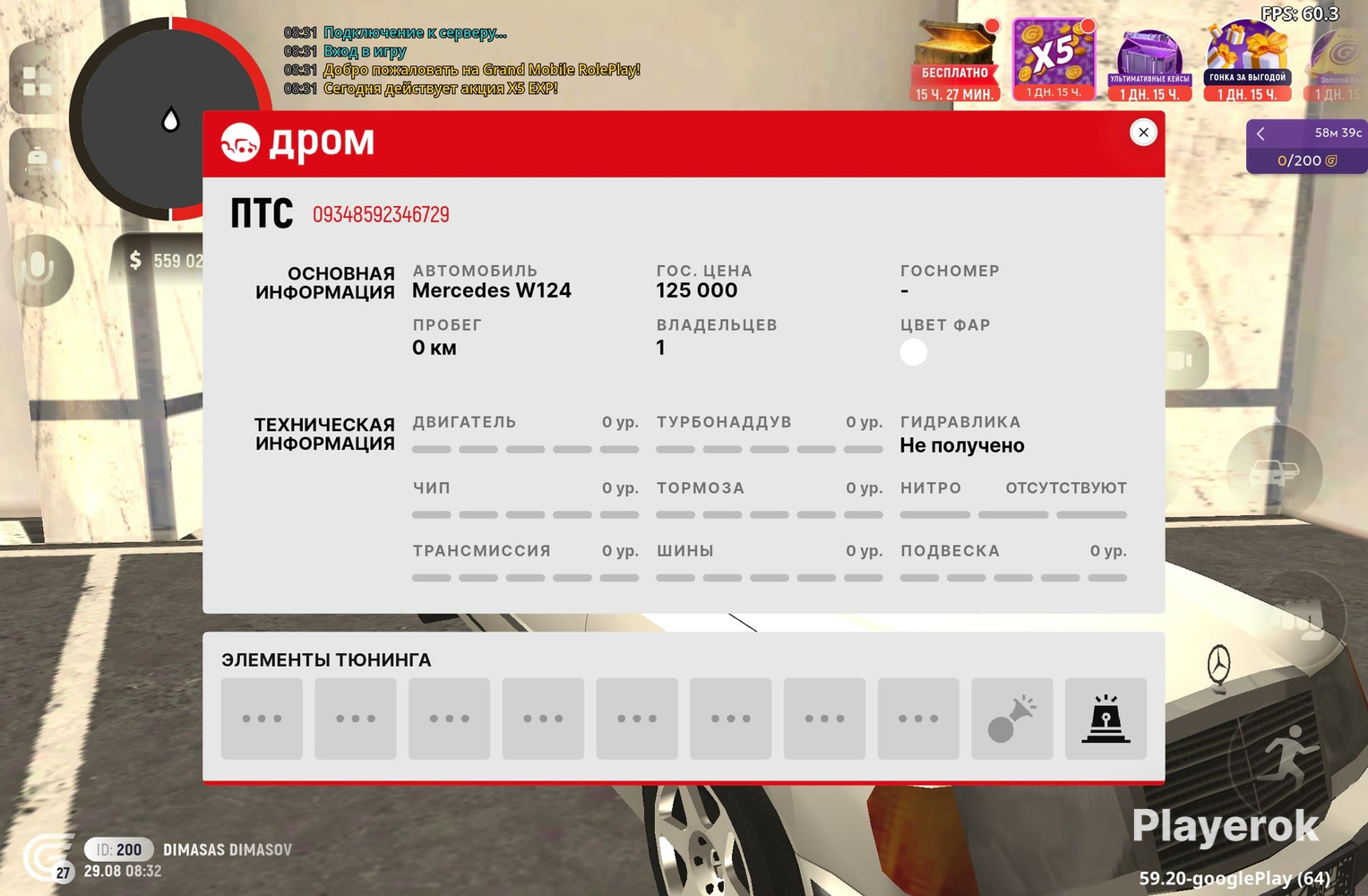
Task: Click the state price 125 000
Action: [697, 290]
